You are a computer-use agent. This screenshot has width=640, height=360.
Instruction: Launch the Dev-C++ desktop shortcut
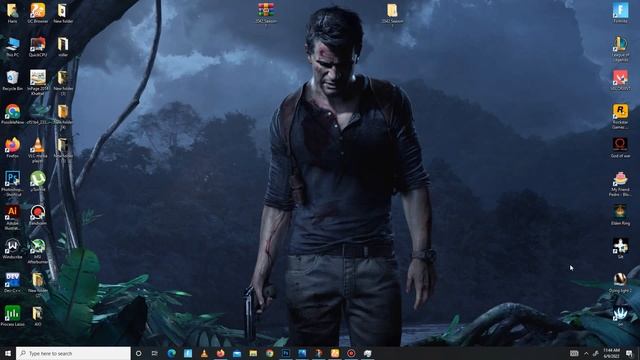12,282
